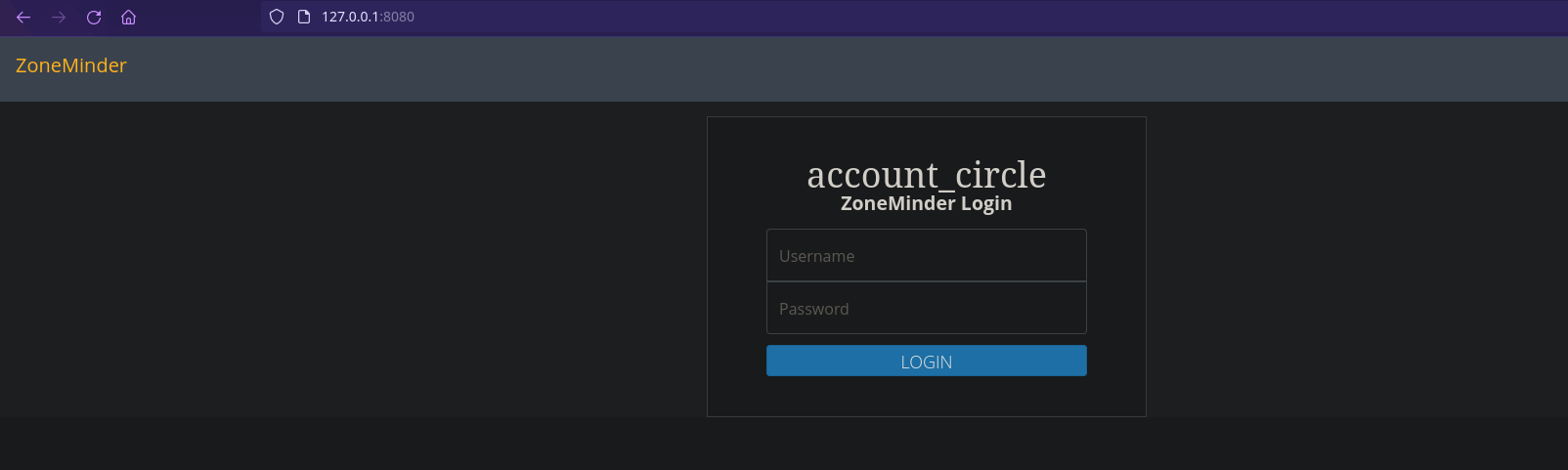Click the account_circle user icon

tap(926, 175)
